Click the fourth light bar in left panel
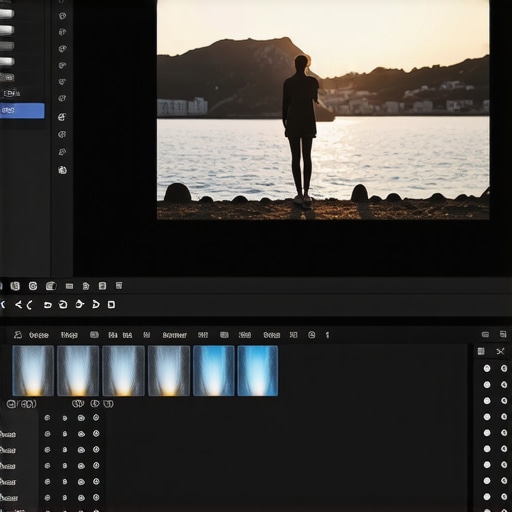512x512 pixels. (7, 61)
